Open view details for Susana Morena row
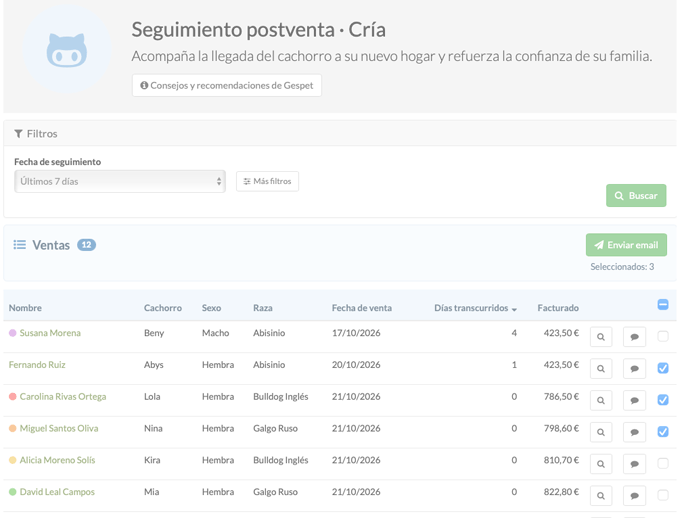 [601, 337]
